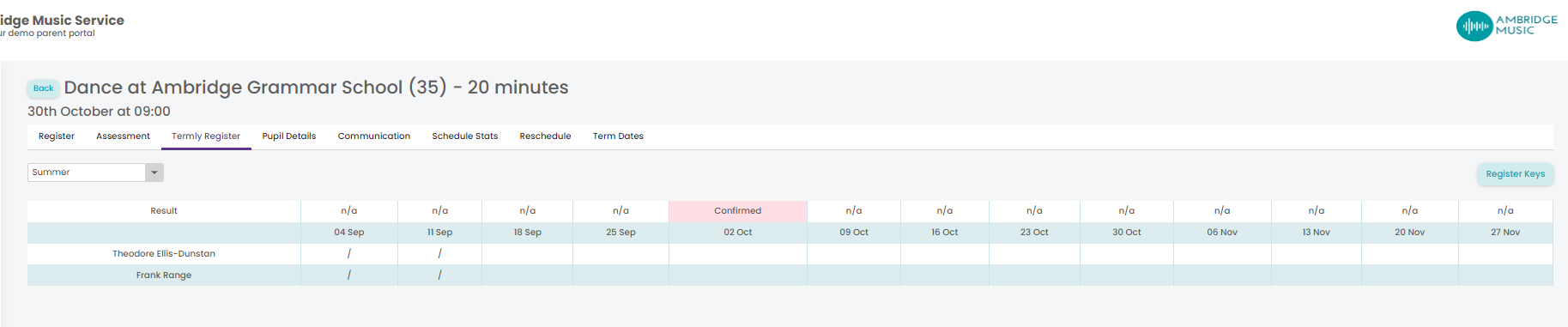Select pupil name Frank Range
1568x327 pixels.
tap(164, 276)
